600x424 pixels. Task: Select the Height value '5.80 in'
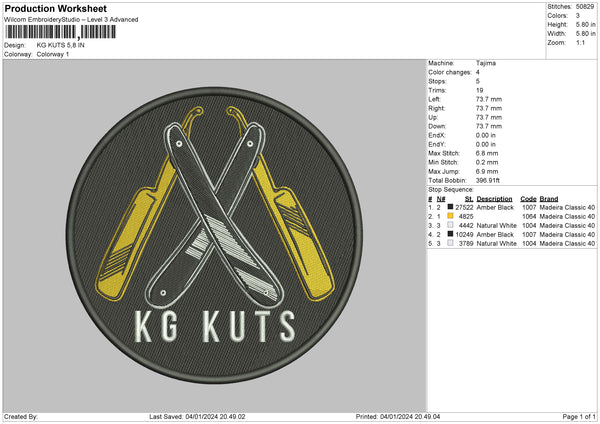tap(585, 24)
